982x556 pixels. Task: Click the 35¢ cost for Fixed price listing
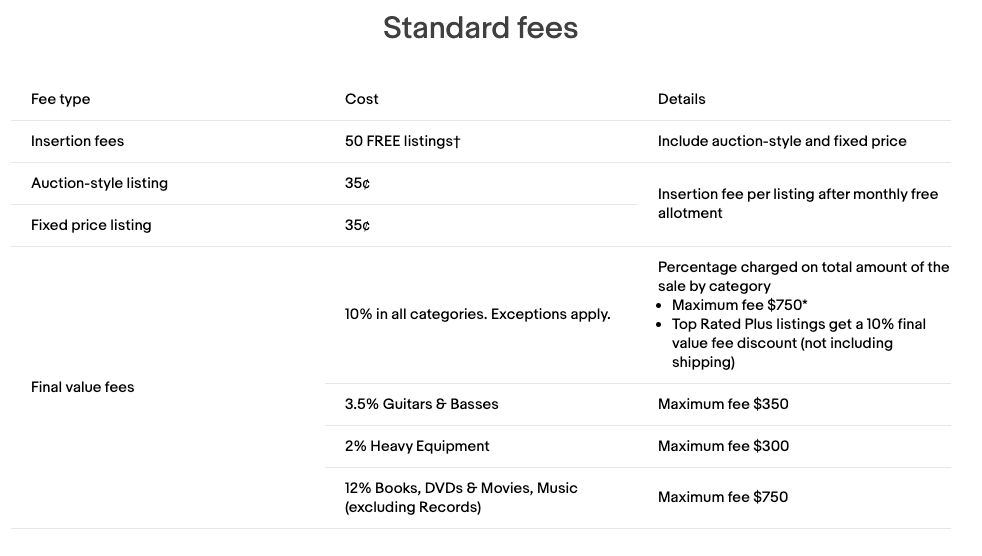[x=357, y=225]
